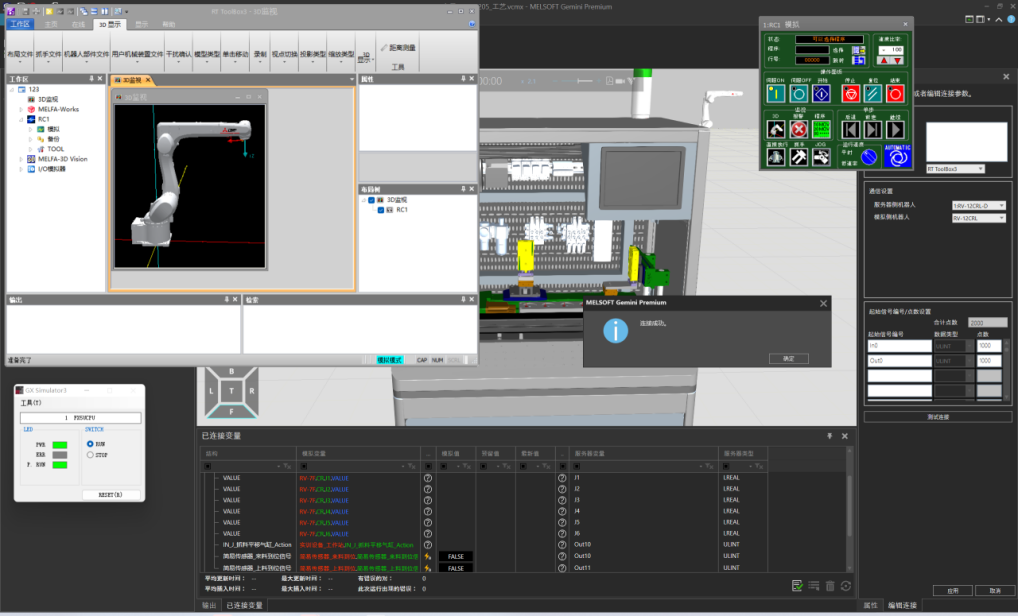
Task: Open 工具(T) menu in GX Simulator3
Action: tap(31, 403)
